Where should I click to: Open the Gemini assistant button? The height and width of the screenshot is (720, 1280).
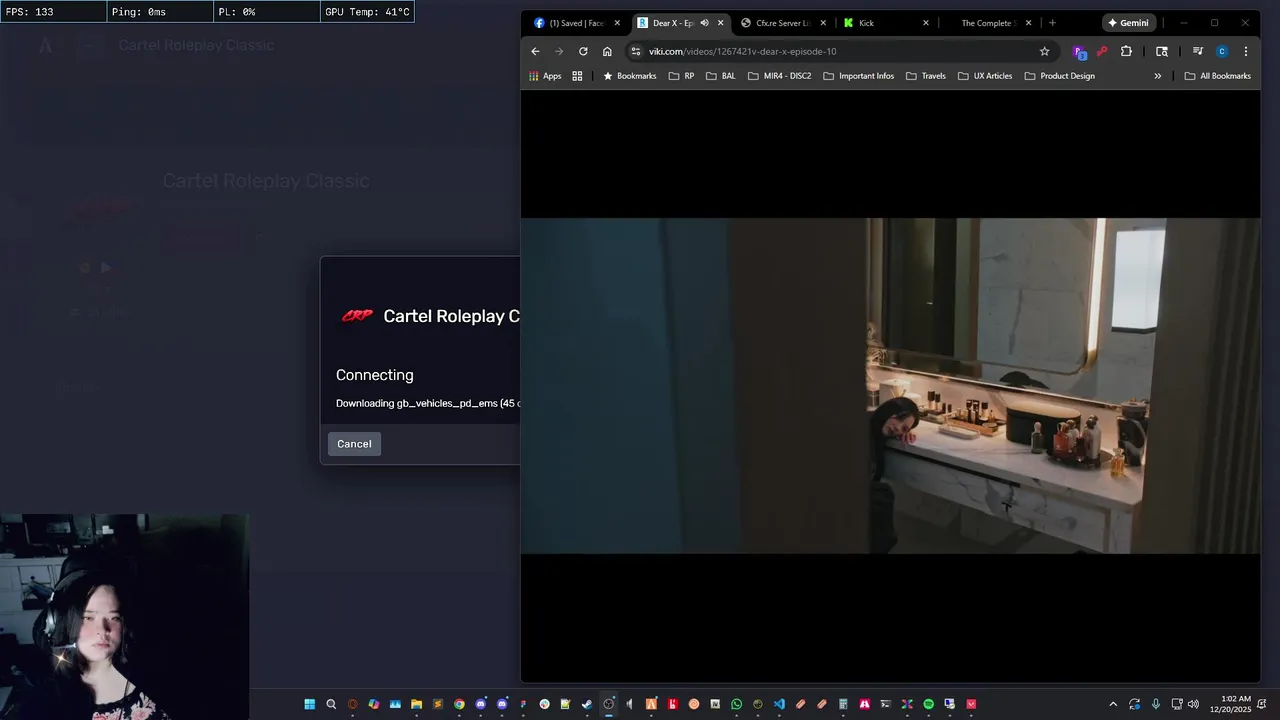1129,23
